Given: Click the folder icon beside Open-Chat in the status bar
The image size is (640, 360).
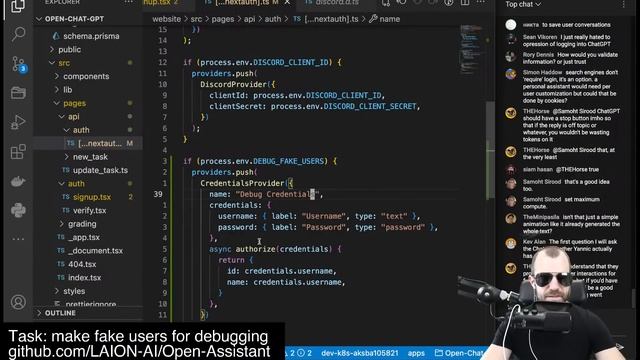Looking at the screenshot, I should 439,353.
